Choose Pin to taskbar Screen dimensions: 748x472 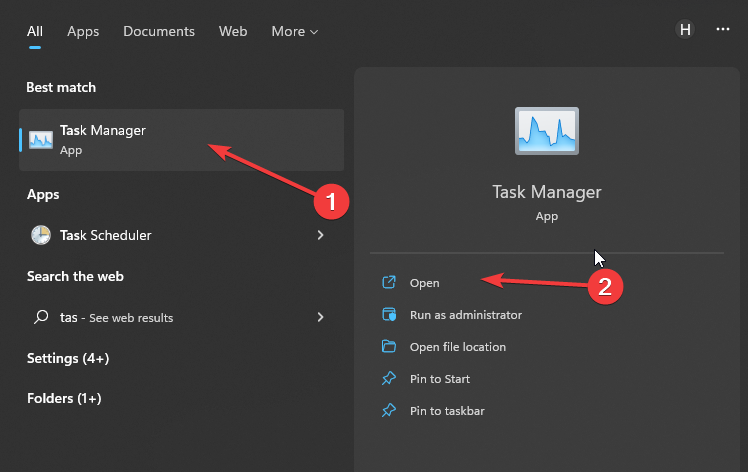[x=447, y=411]
